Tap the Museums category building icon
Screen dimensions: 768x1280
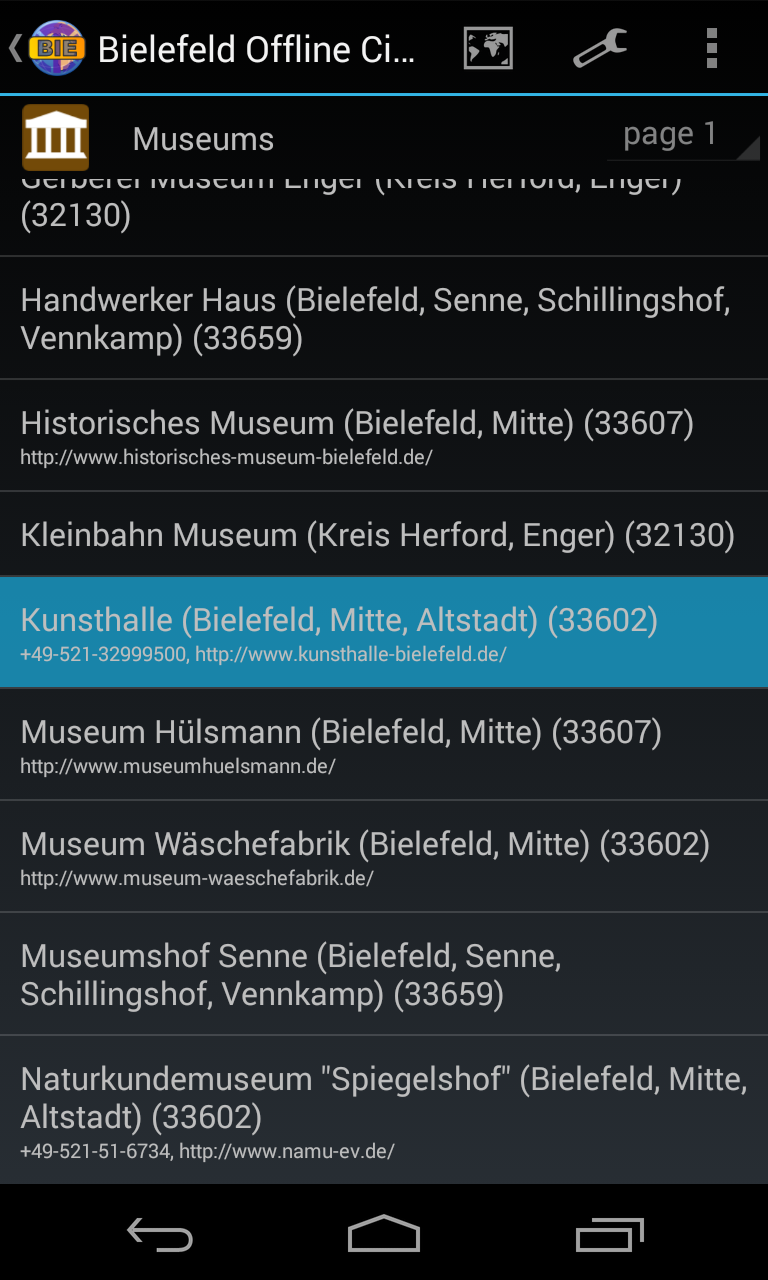[56, 137]
